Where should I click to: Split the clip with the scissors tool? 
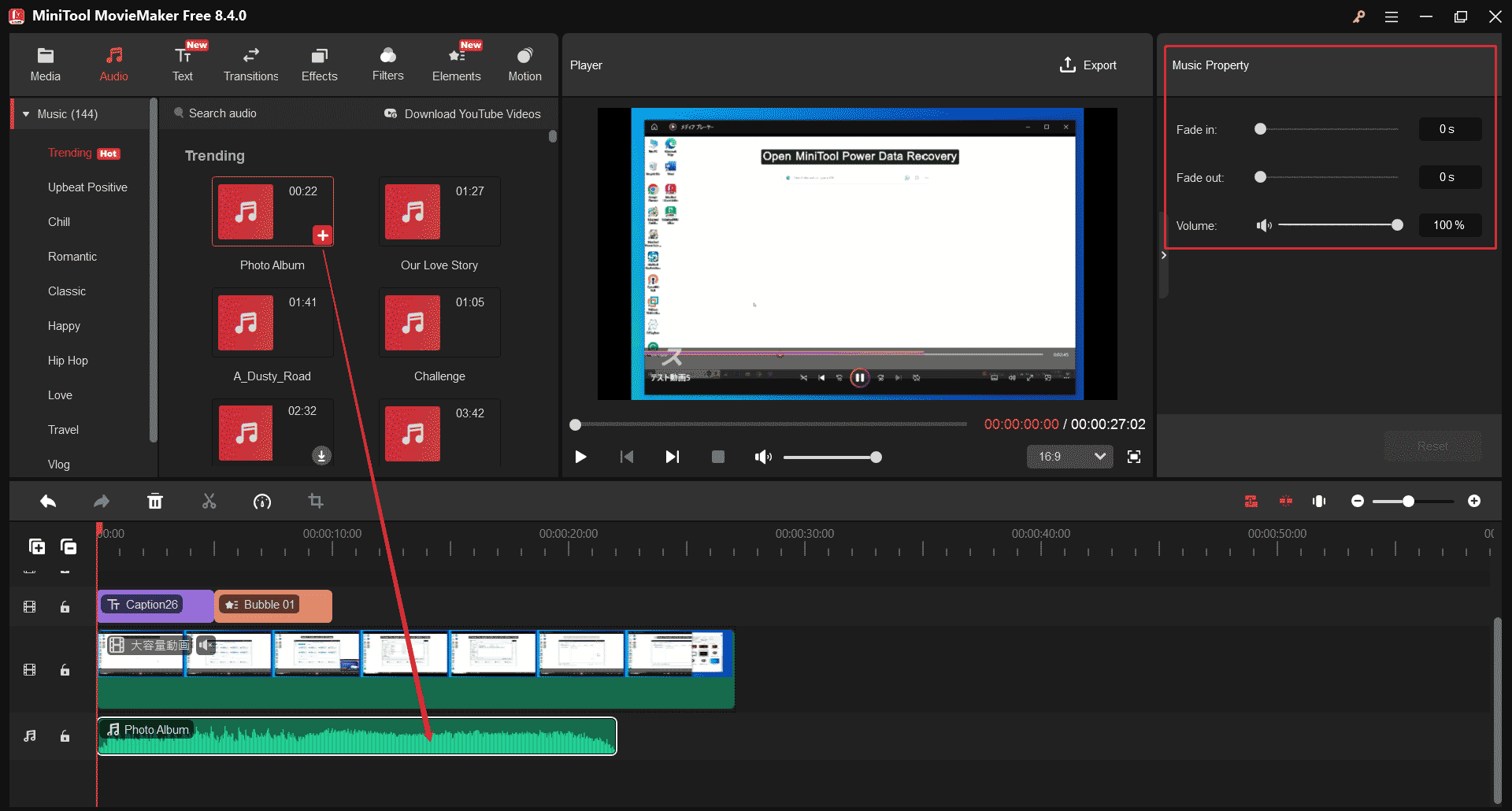(209, 501)
